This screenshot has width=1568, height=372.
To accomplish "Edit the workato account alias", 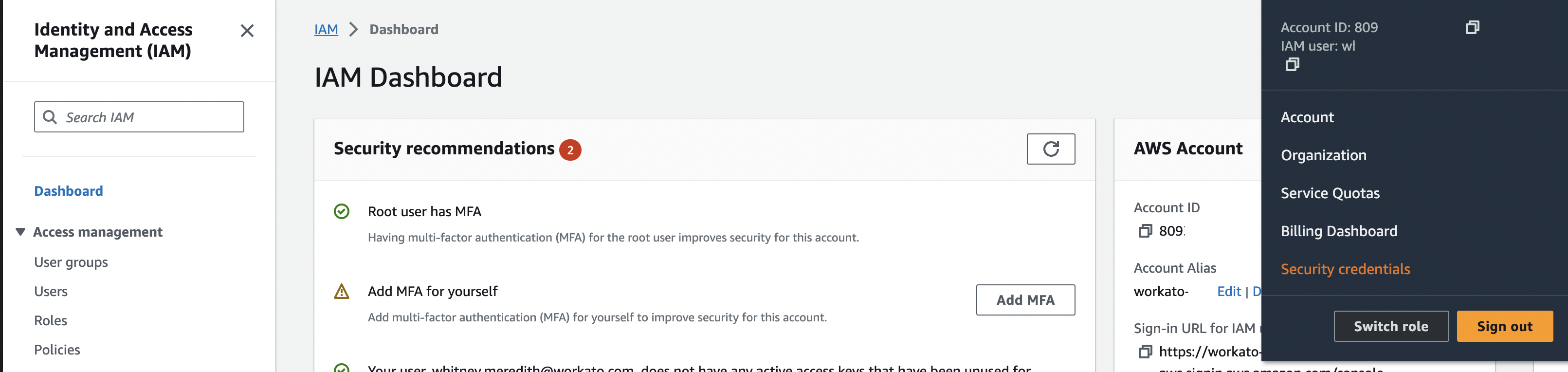I will point(1230,291).
